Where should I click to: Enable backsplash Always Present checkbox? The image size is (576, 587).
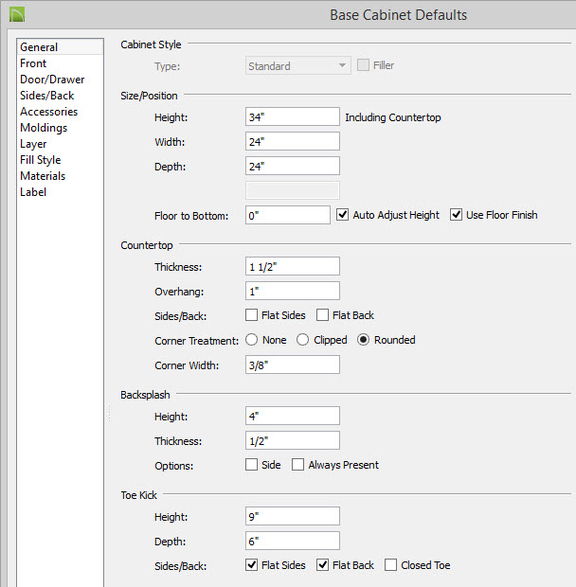298,465
